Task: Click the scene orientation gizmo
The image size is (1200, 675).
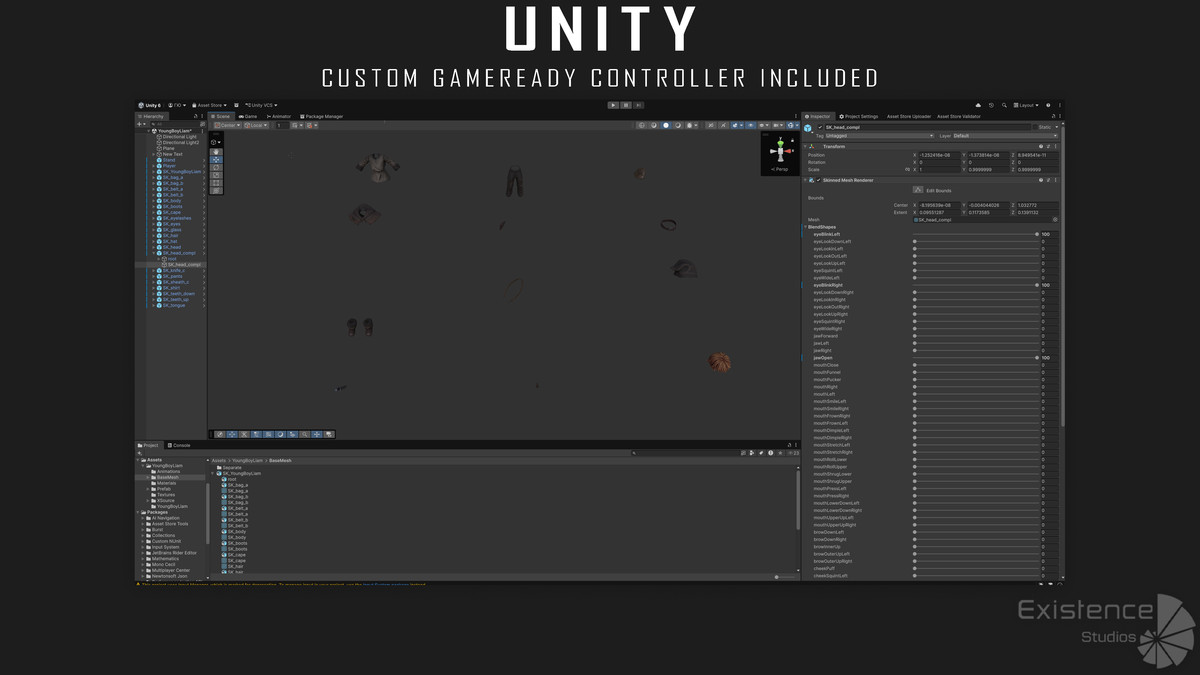Action: point(779,150)
